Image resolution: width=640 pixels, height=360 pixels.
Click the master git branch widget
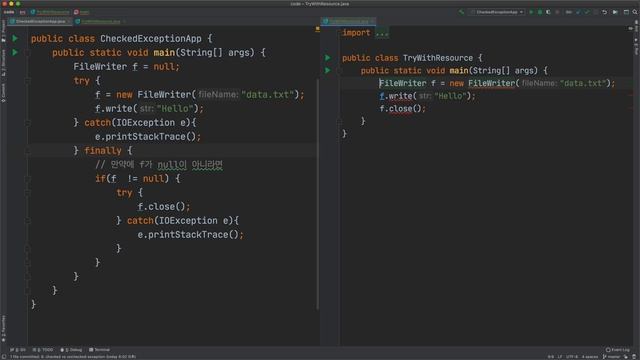[611, 357]
